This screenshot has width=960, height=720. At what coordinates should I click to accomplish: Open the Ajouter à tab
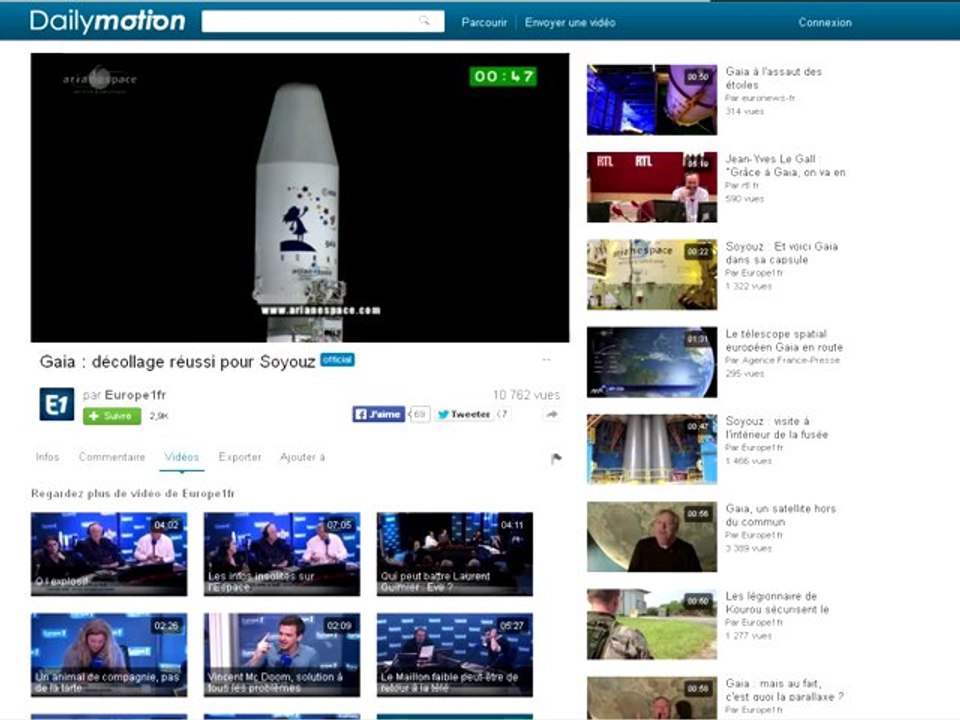[302, 457]
